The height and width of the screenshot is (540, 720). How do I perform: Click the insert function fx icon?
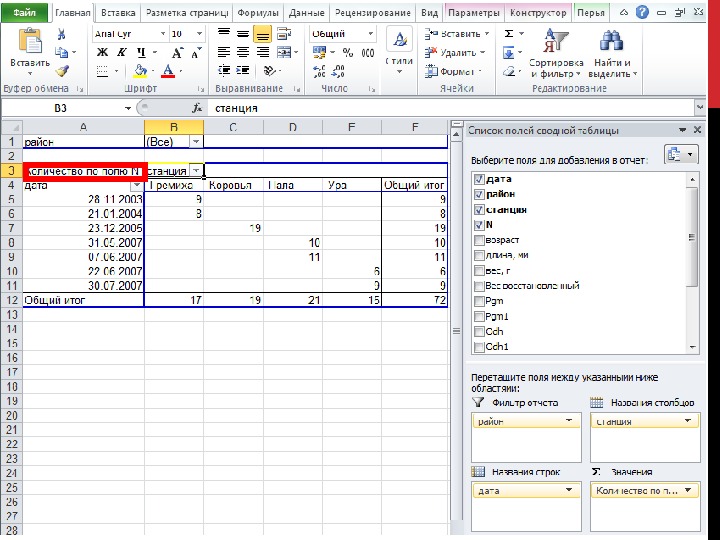tap(198, 108)
